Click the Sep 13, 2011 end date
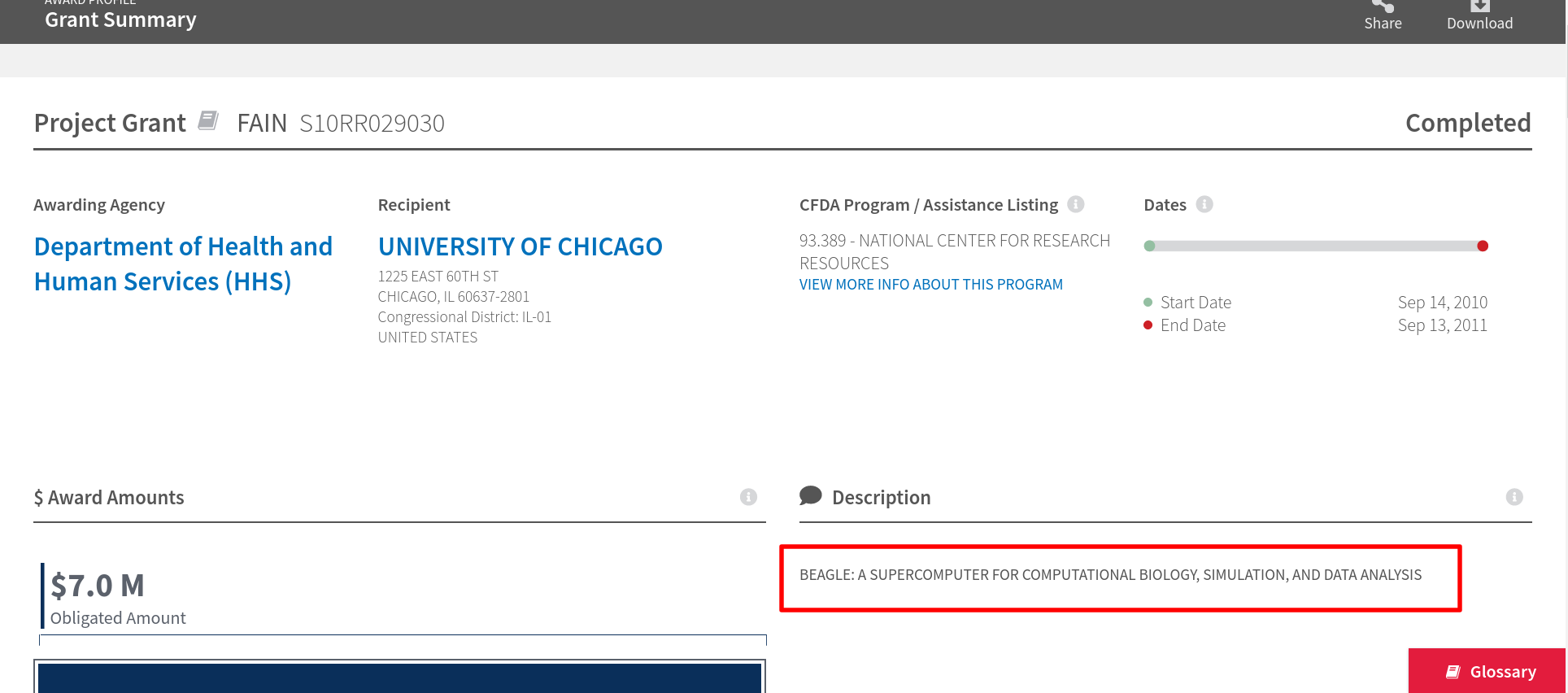Viewport: 1568px width, 693px height. (1443, 325)
